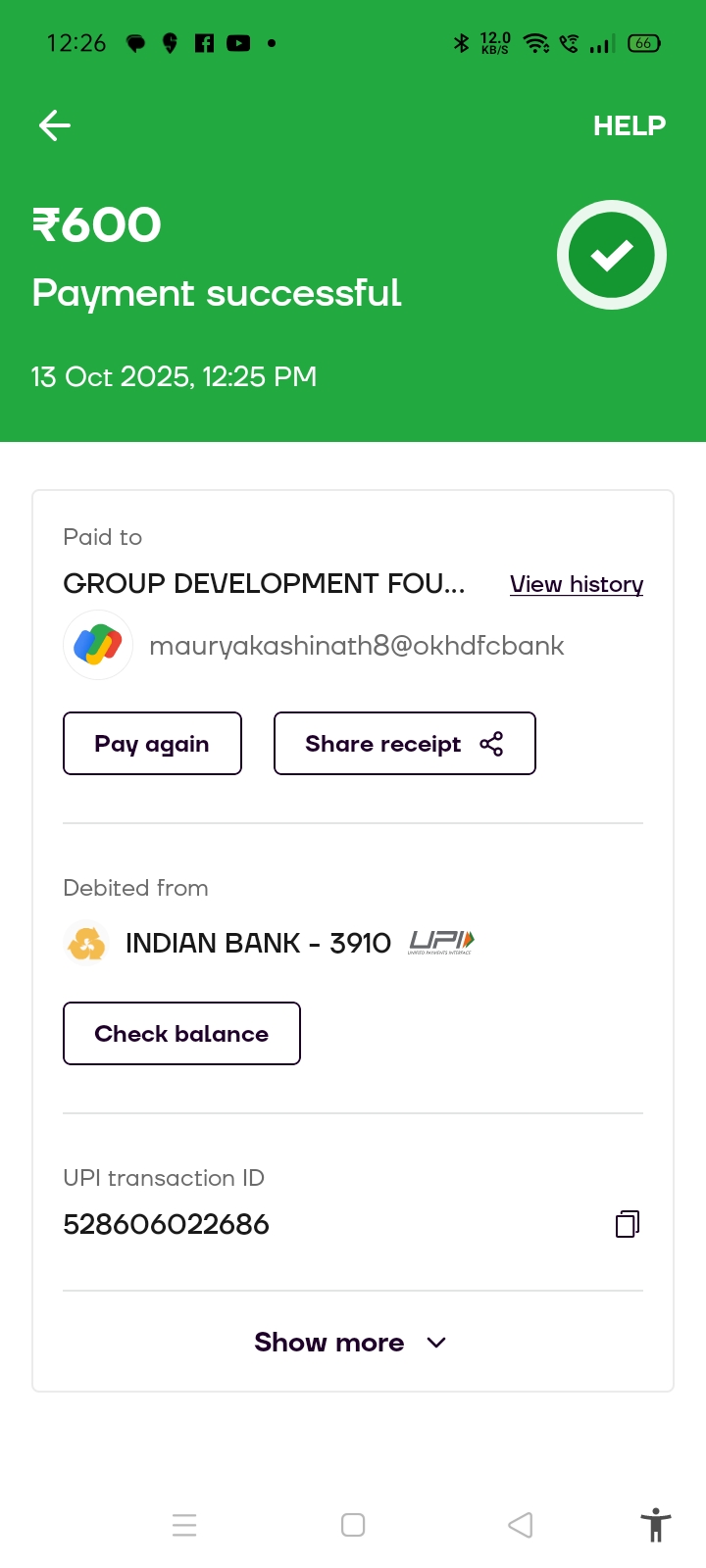The image size is (706, 1568).
Task: Open HELP in the header
Action: click(x=629, y=125)
